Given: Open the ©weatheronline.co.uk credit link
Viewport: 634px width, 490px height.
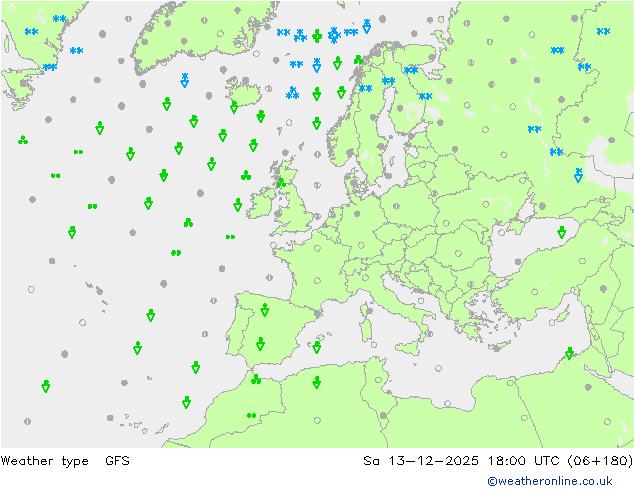Looking at the screenshot, I should pyautogui.click(x=550, y=481).
